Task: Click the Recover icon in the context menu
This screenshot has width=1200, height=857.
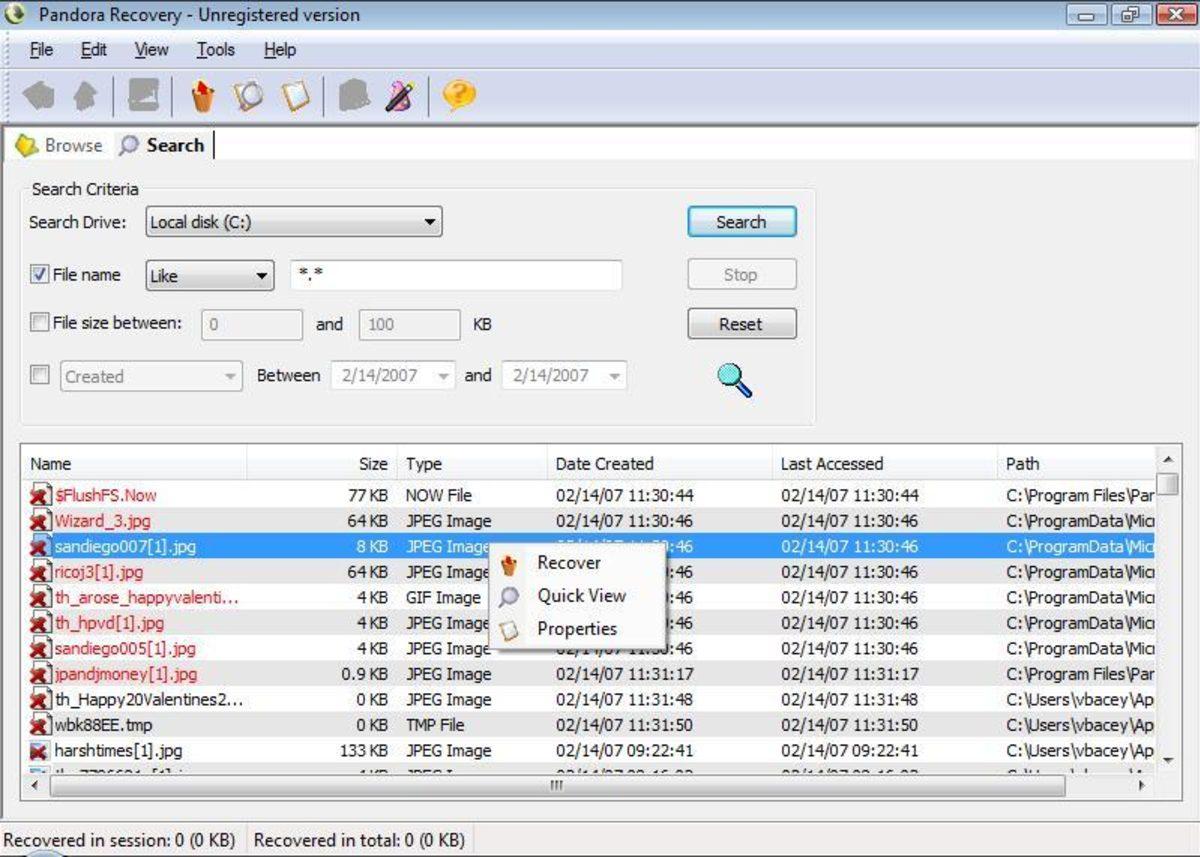Action: (x=509, y=563)
